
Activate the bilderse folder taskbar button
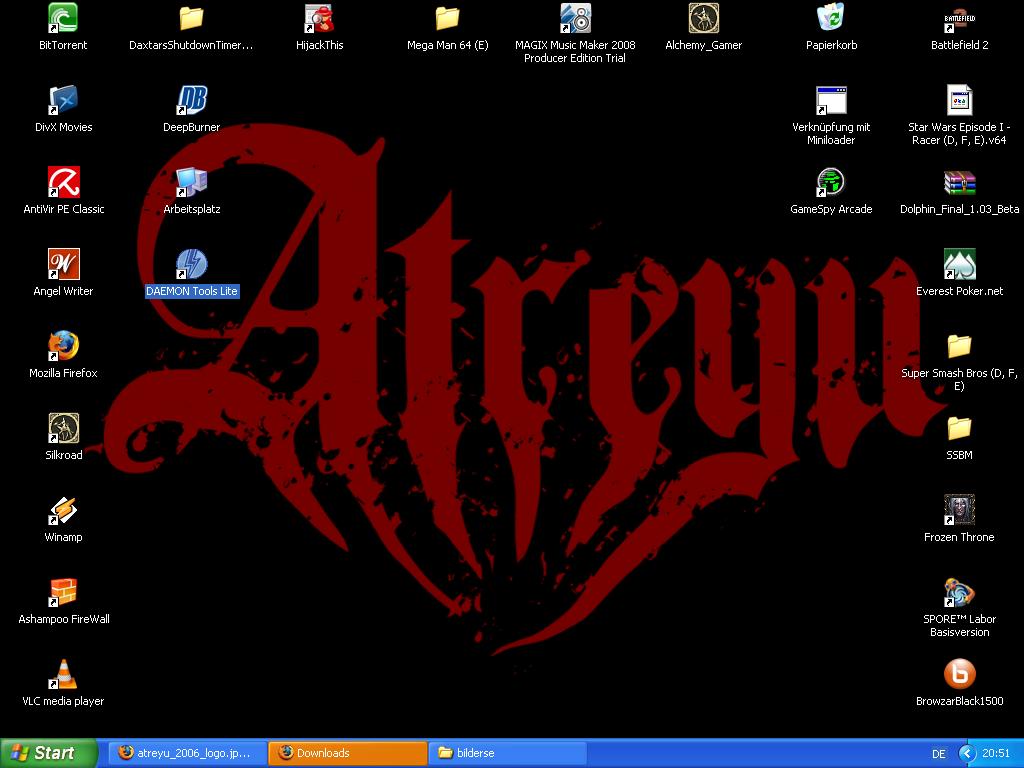pyautogui.click(x=507, y=753)
